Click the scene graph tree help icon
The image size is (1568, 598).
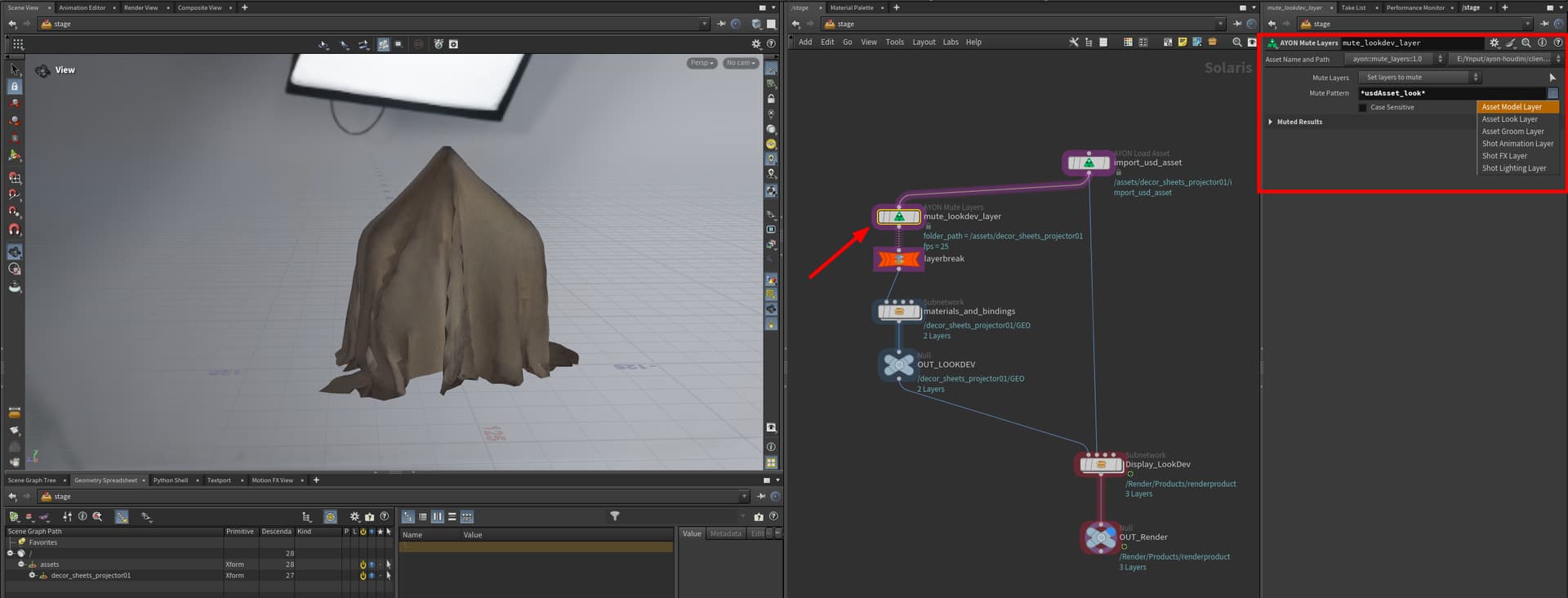click(384, 516)
